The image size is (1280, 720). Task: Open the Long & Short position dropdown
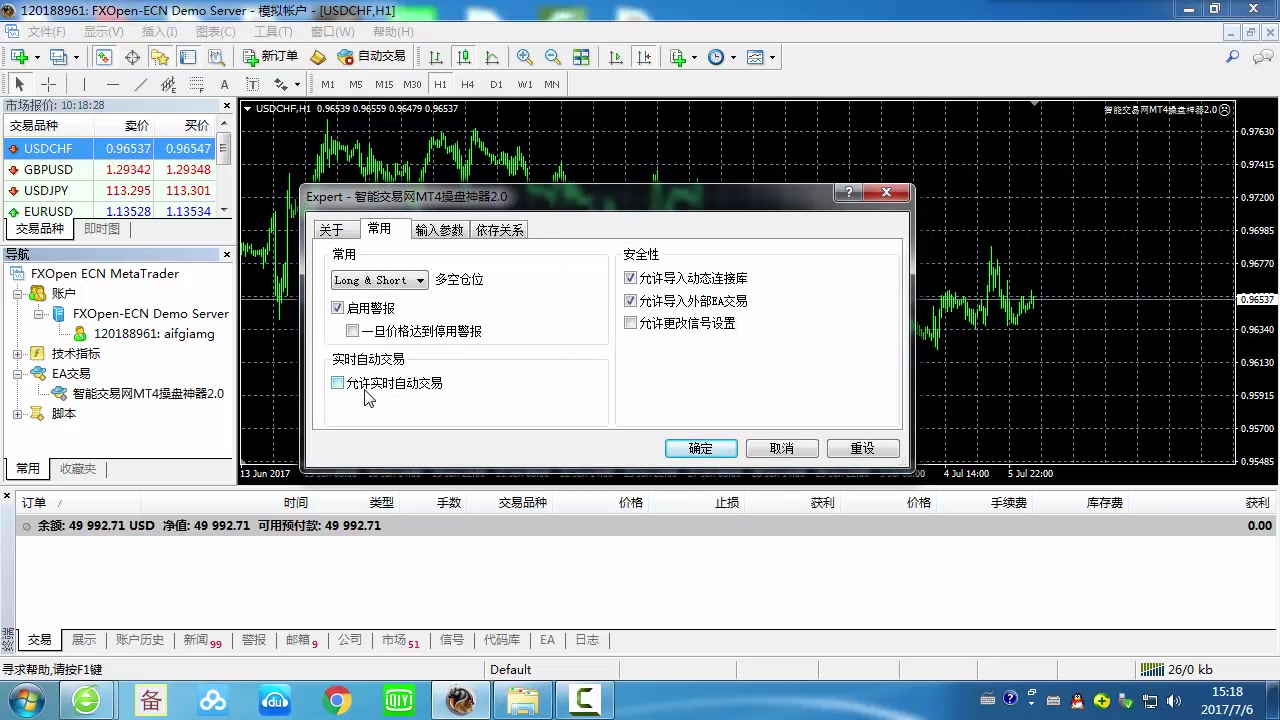pyautogui.click(x=379, y=280)
